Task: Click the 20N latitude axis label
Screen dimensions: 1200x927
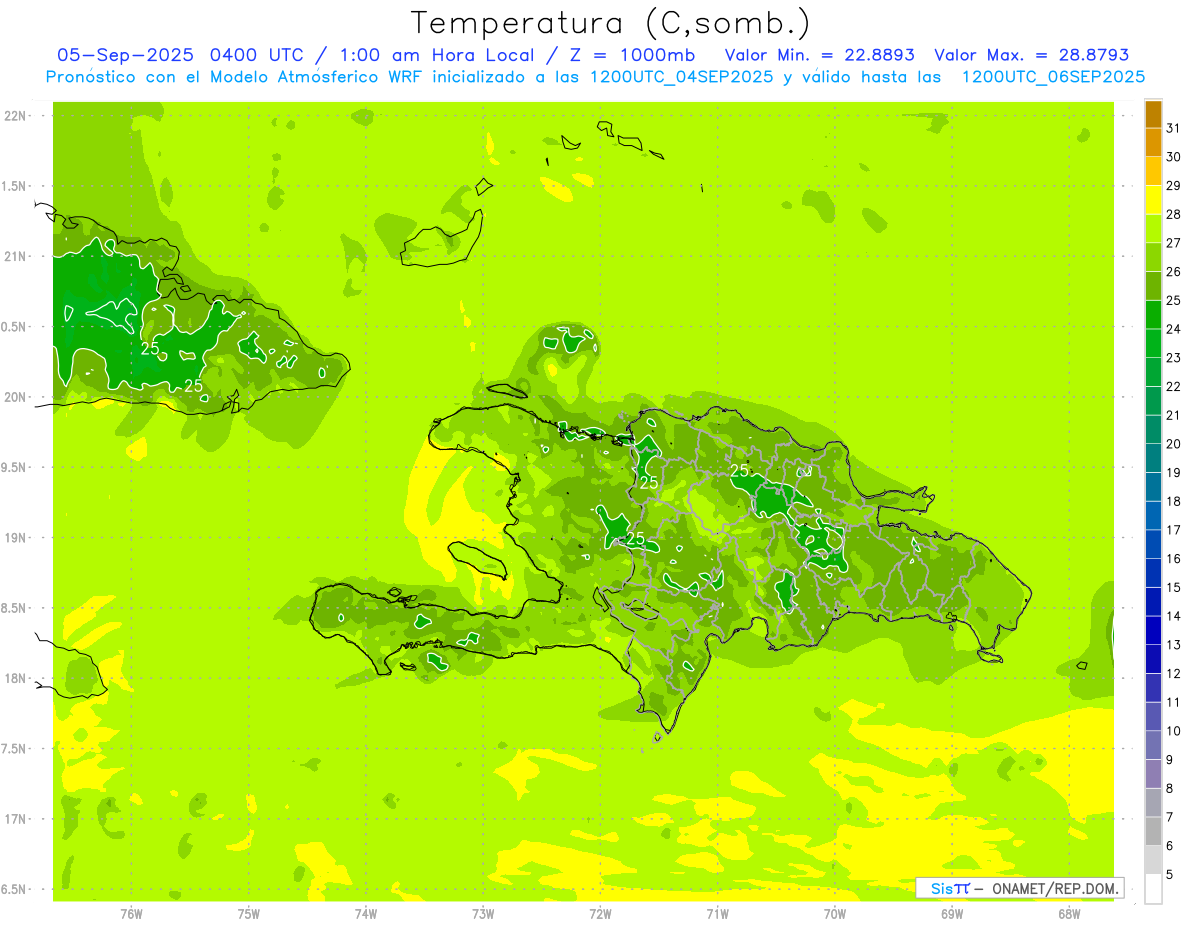Action: pyautogui.click(x=17, y=397)
